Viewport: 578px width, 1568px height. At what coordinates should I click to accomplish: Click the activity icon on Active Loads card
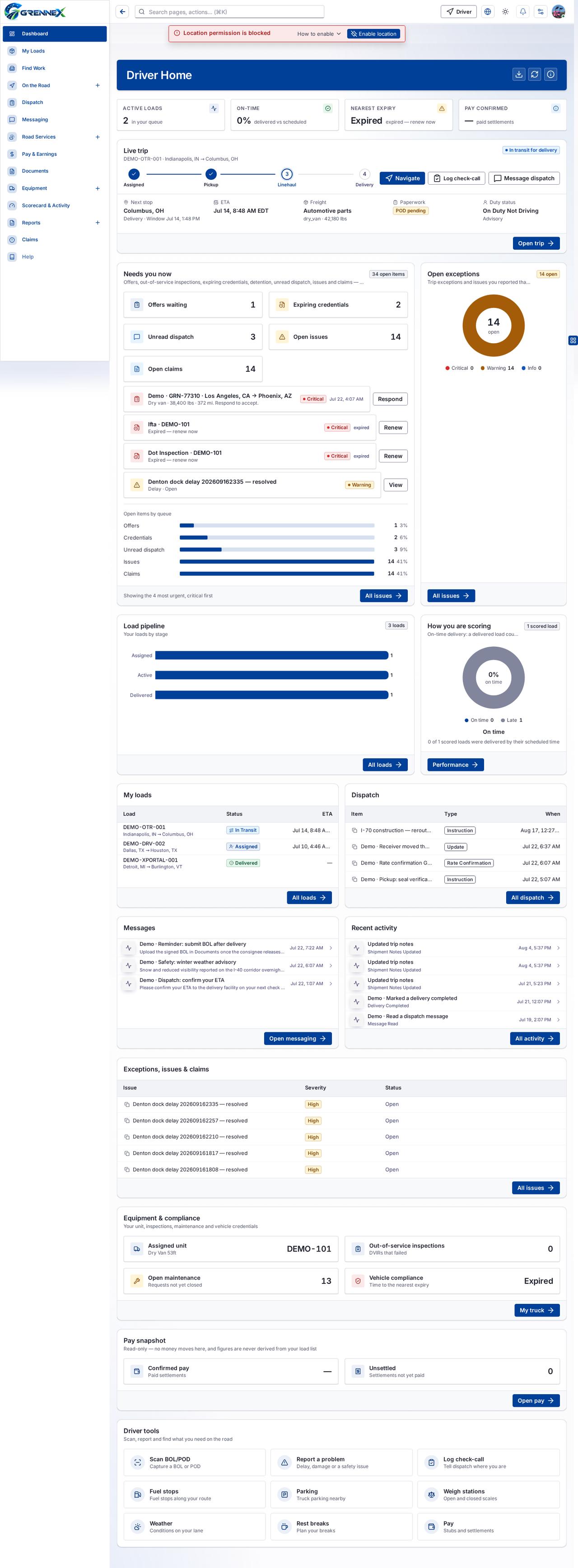[x=214, y=108]
